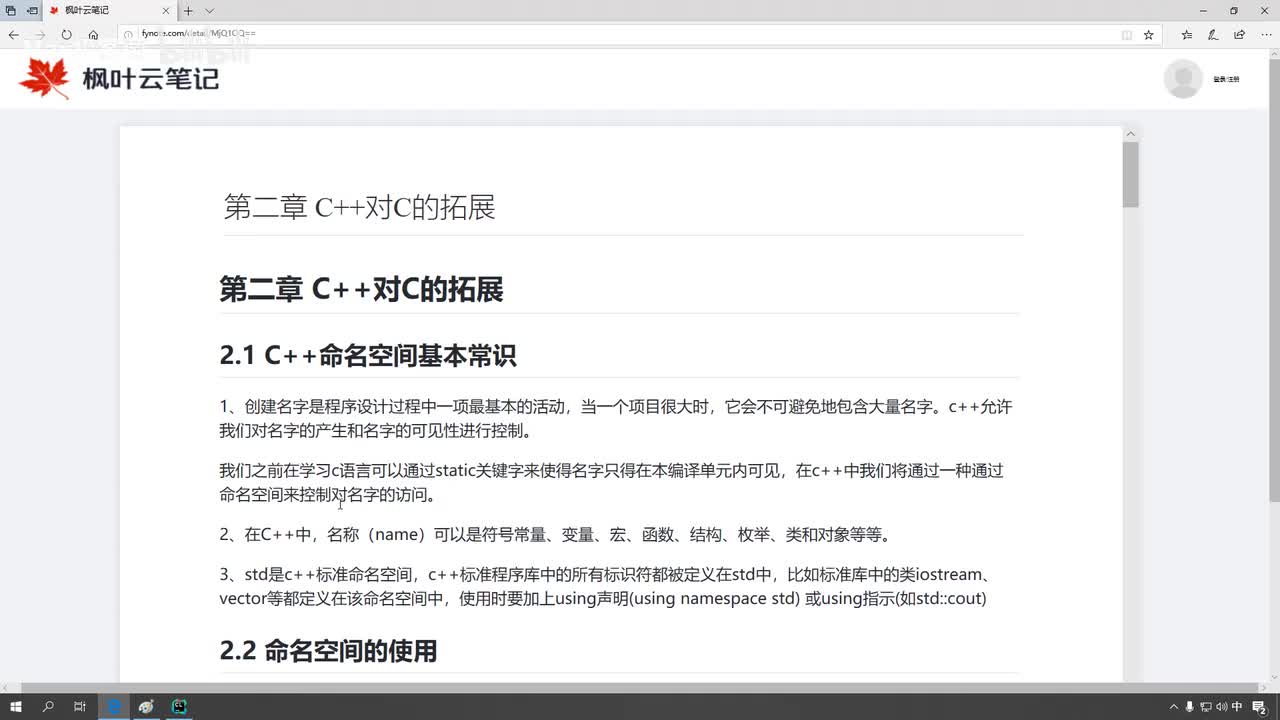Open browser settings and more menu
Viewport: 1280px width, 720px height.
(x=1266, y=34)
